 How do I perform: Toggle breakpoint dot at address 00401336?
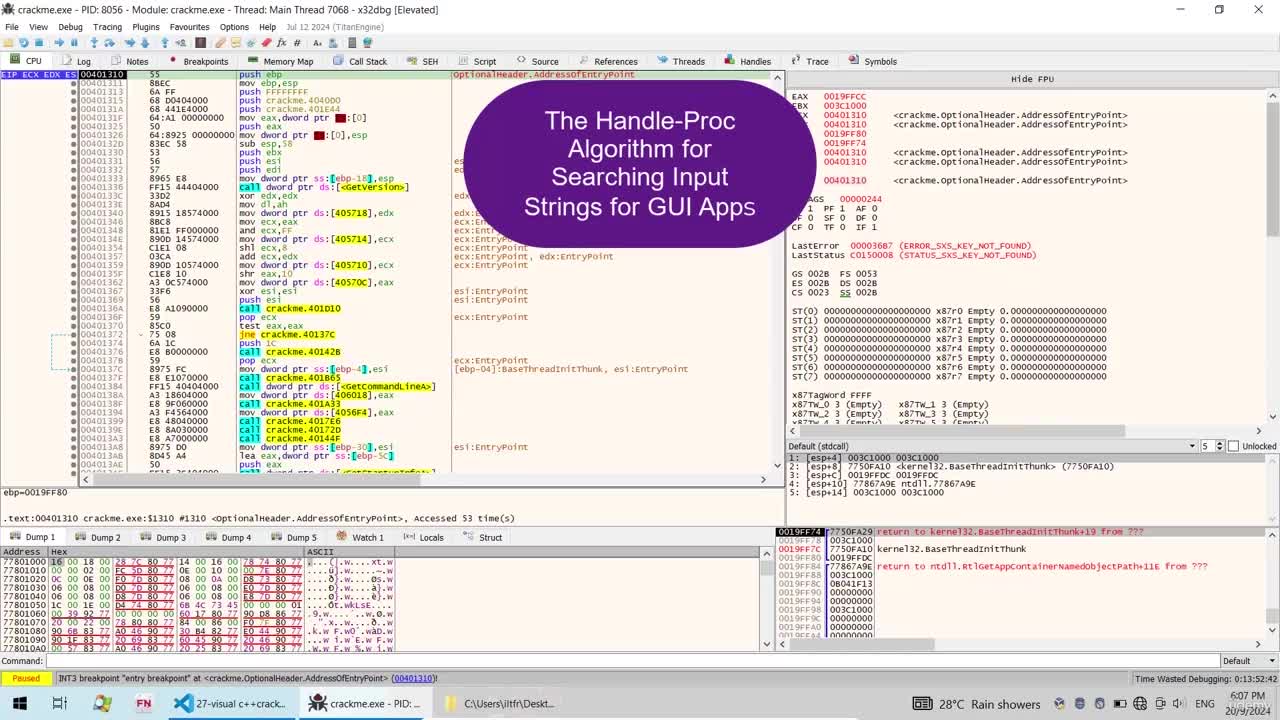pos(74,187)
